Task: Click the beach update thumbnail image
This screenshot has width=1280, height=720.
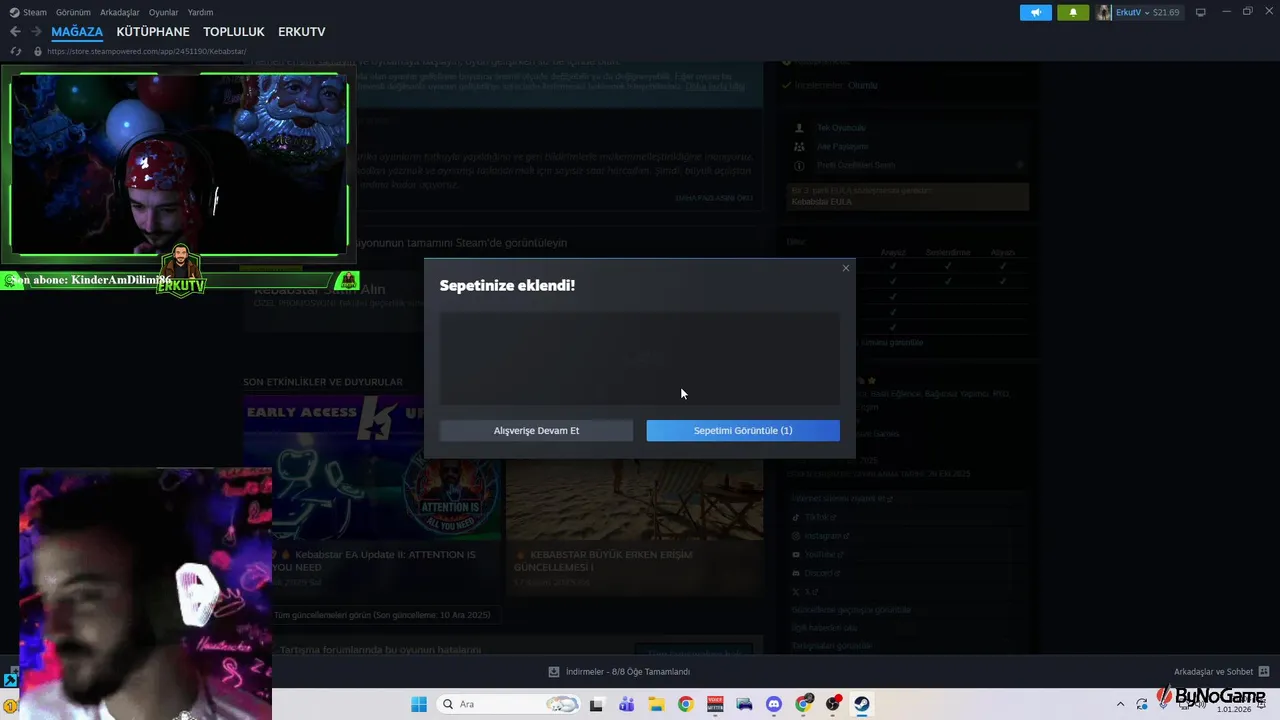Action: click(634, 498)
